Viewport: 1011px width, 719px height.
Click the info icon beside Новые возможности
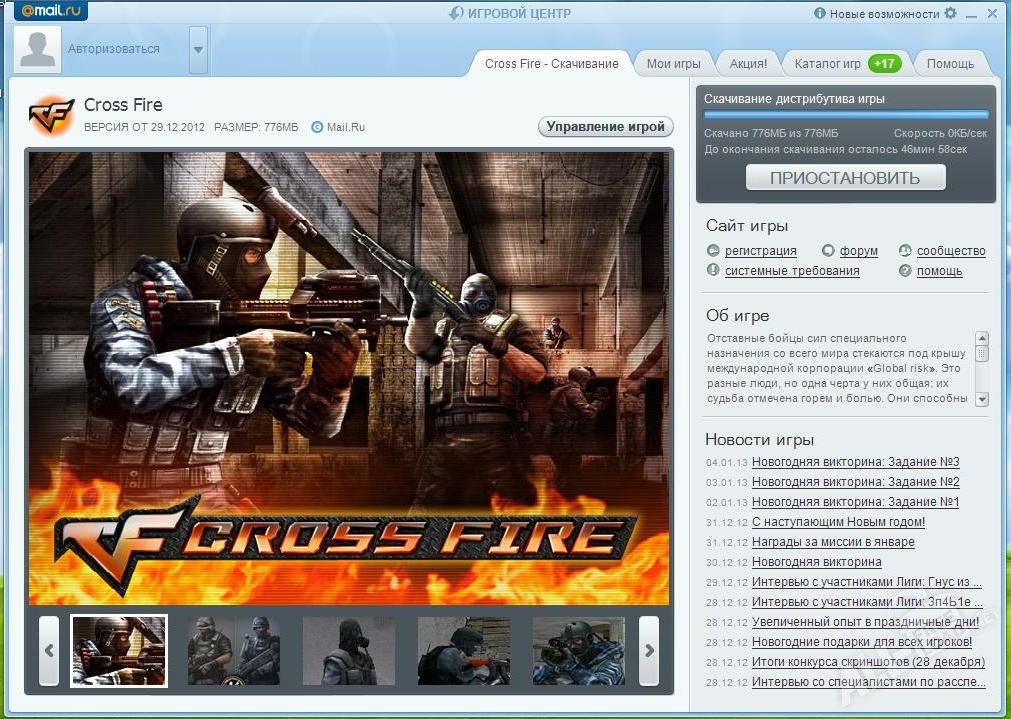(820, 14)
